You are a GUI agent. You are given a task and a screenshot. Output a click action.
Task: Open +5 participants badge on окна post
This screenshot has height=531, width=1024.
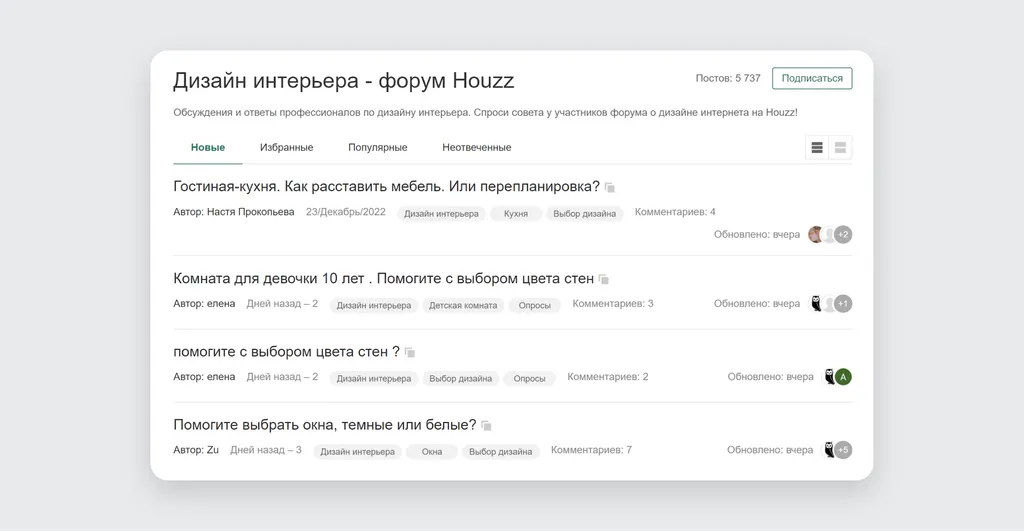point(843,450)
